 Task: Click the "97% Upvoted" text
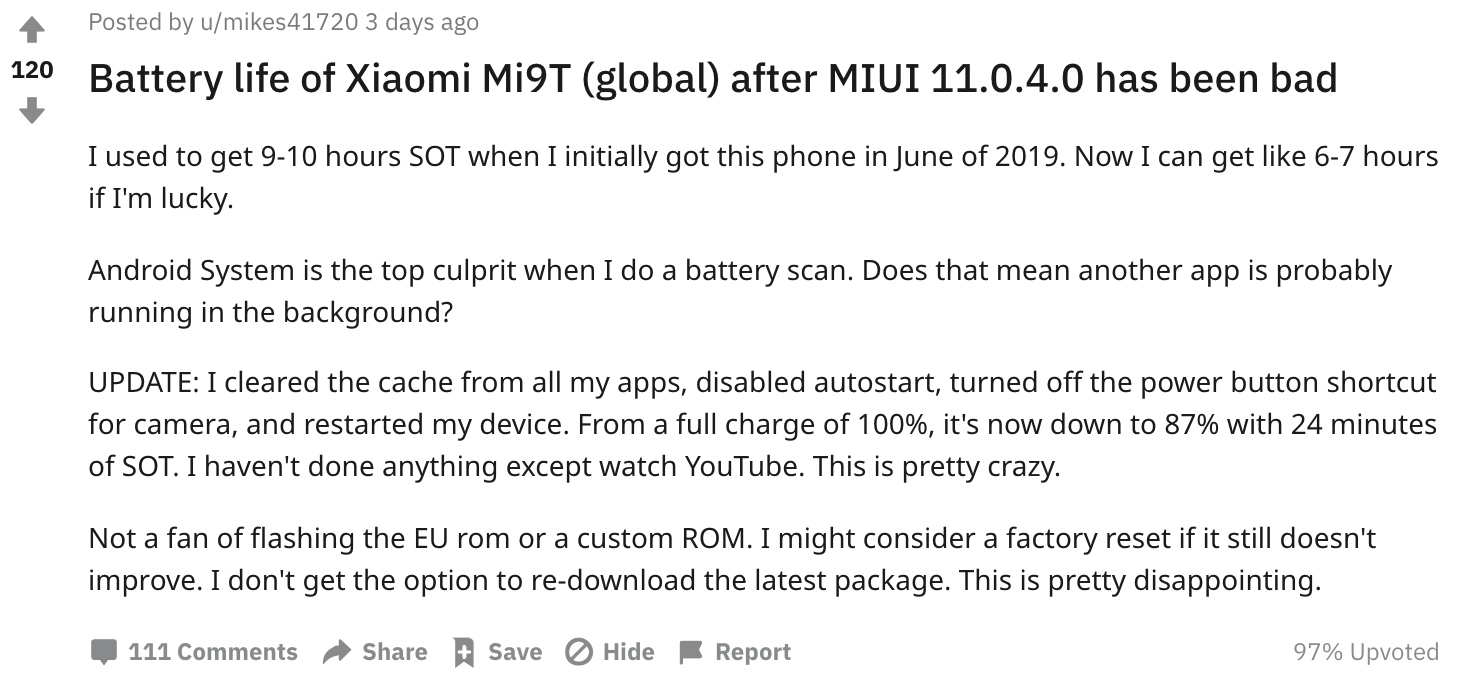(1365, 652)
